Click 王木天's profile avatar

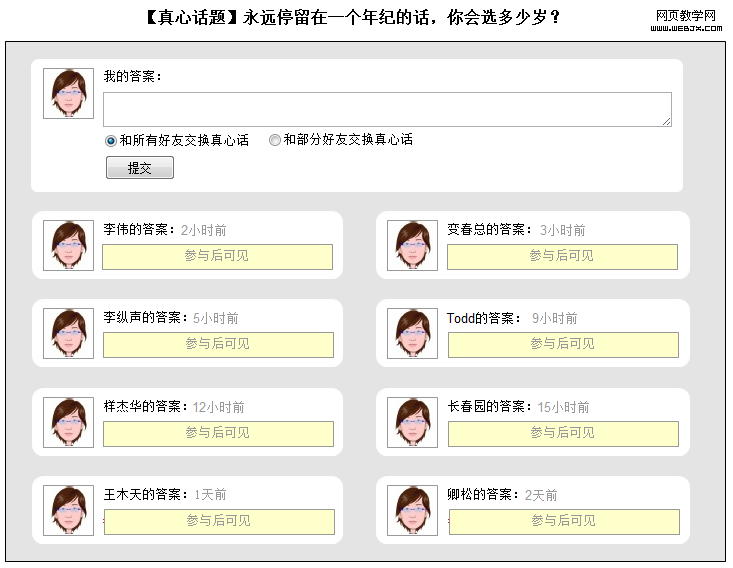(x=68, y=511)
